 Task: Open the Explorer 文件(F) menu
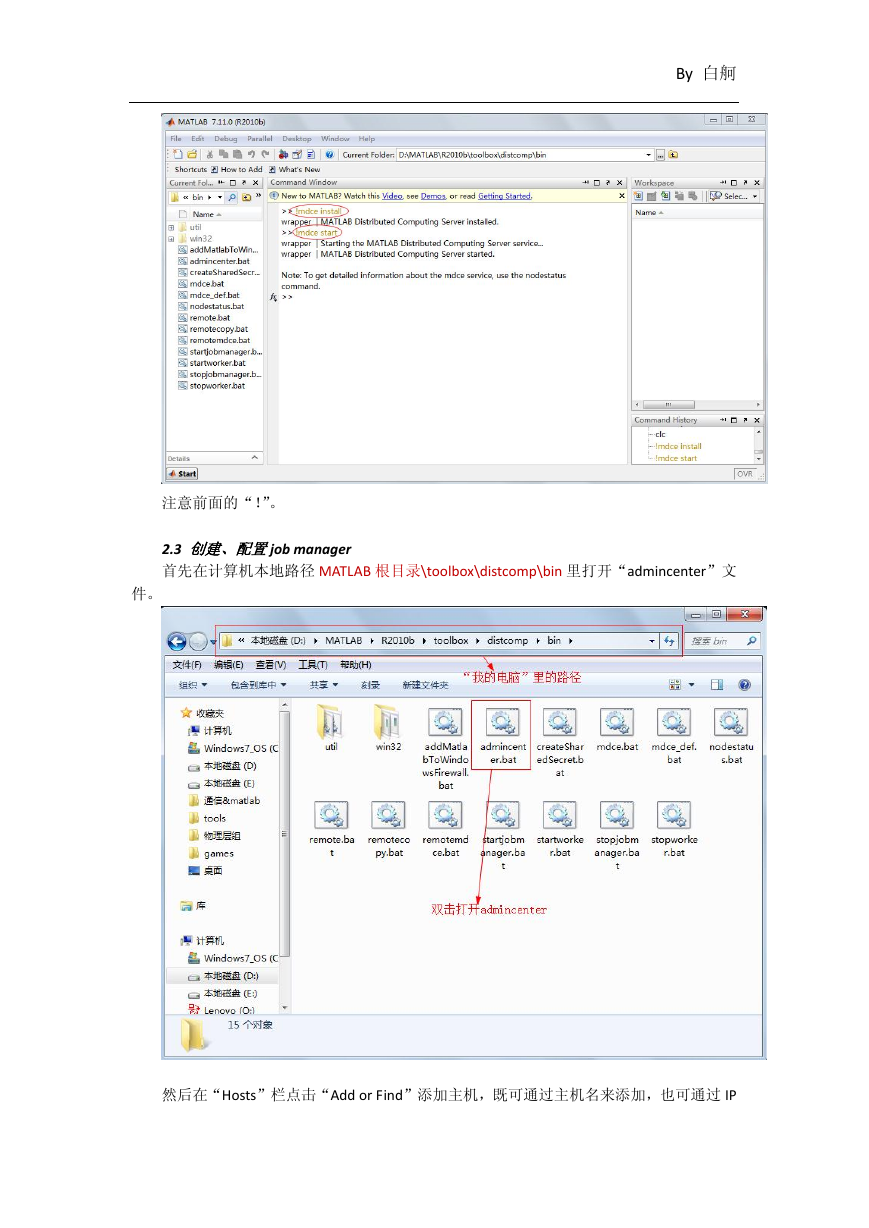coord(187,664)
